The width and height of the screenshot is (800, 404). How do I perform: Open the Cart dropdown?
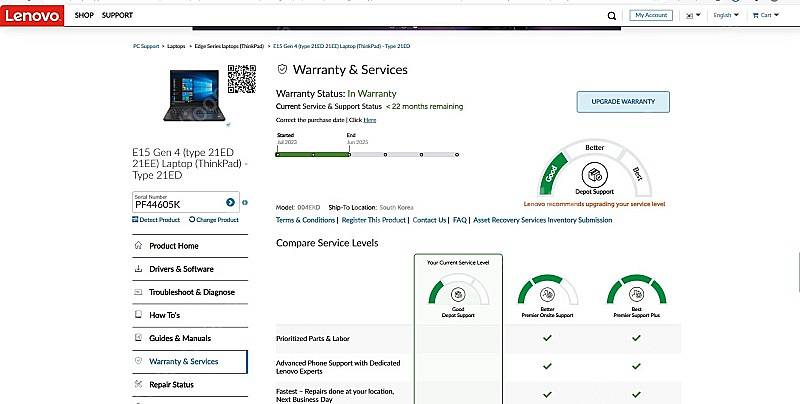pyautogui.click(x=766, y=15)
